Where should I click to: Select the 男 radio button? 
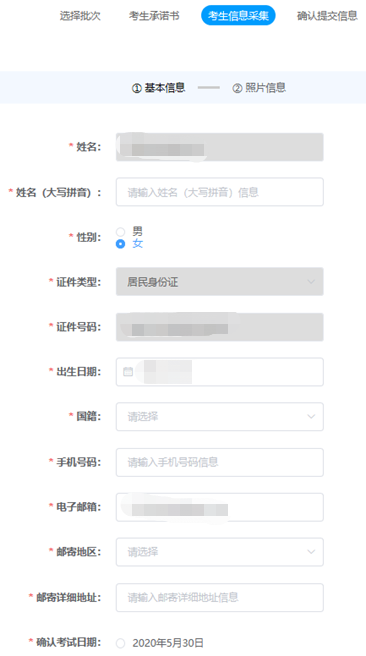(x=120, y=231)
